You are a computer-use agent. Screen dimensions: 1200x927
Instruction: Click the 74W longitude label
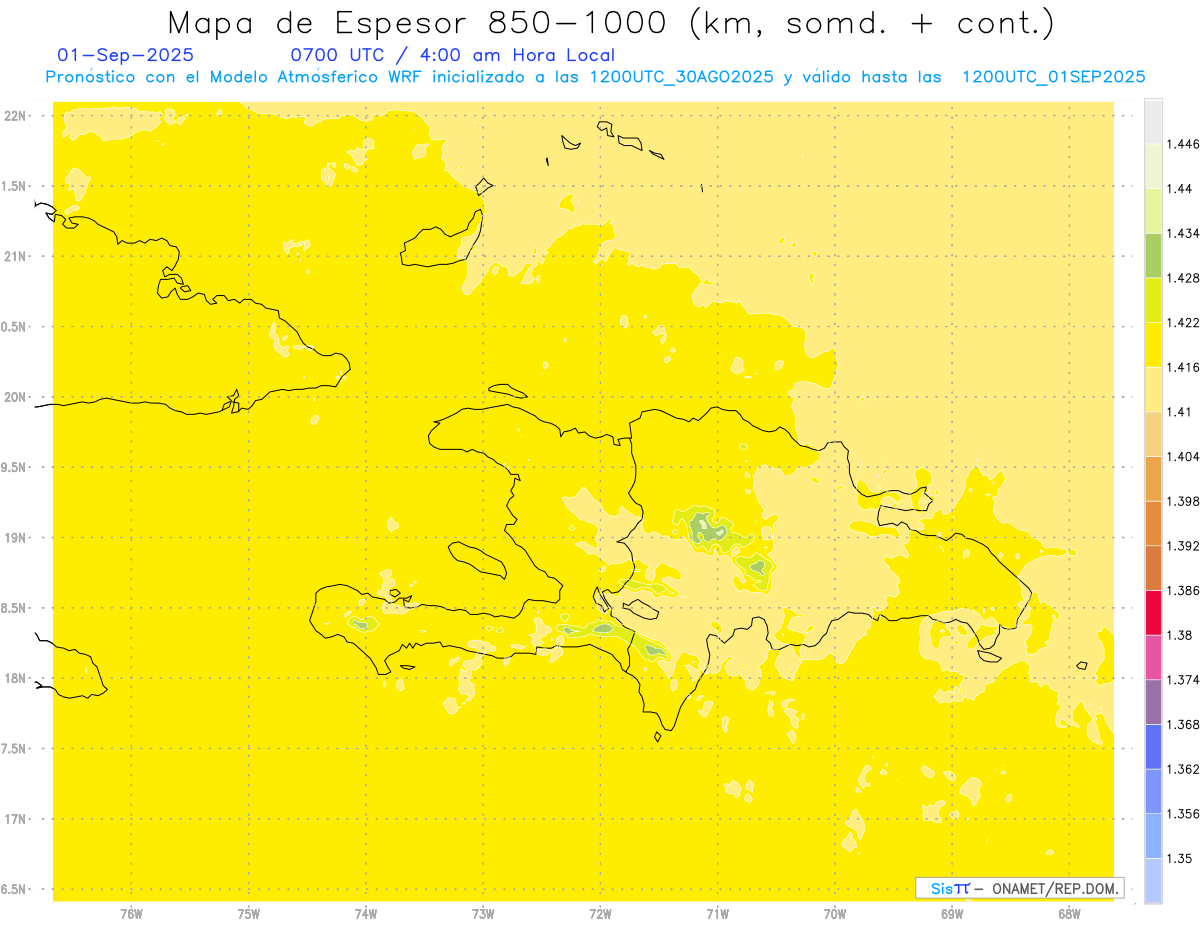click(366, 914)
